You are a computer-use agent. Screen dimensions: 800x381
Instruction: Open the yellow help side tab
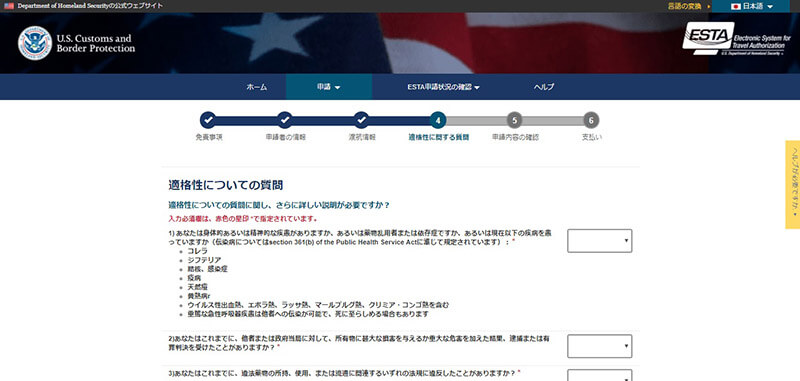[x=792, y=185]
